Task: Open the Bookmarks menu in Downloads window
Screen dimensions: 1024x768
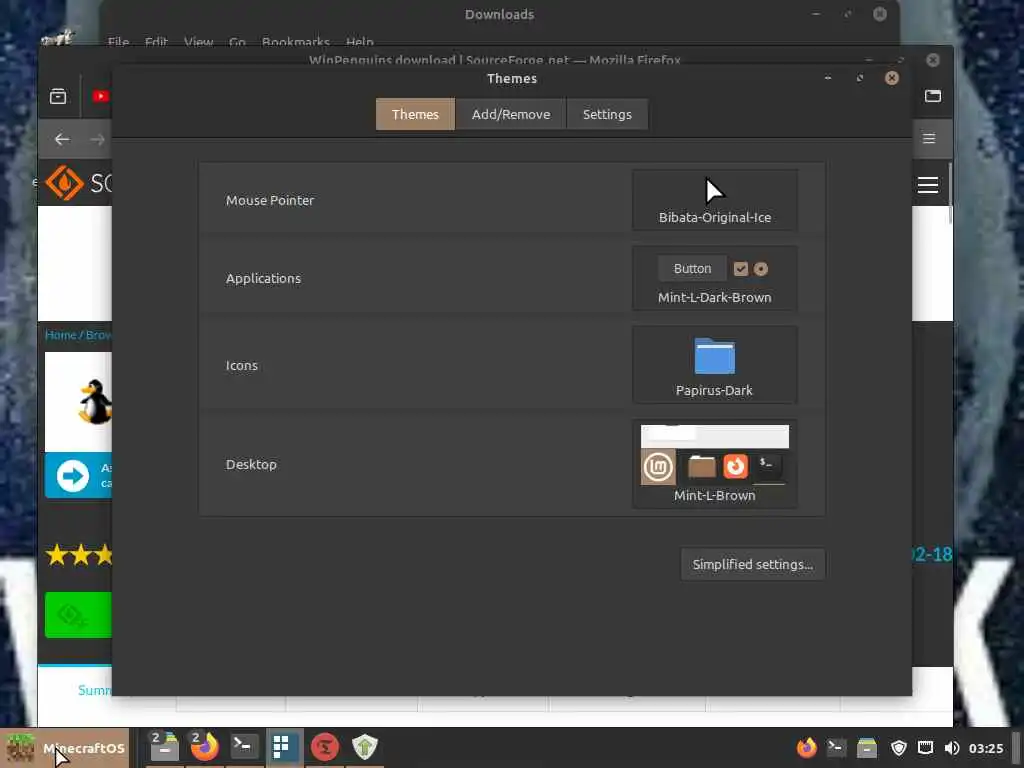Action: pyautogui.click(x=295, y=42)
